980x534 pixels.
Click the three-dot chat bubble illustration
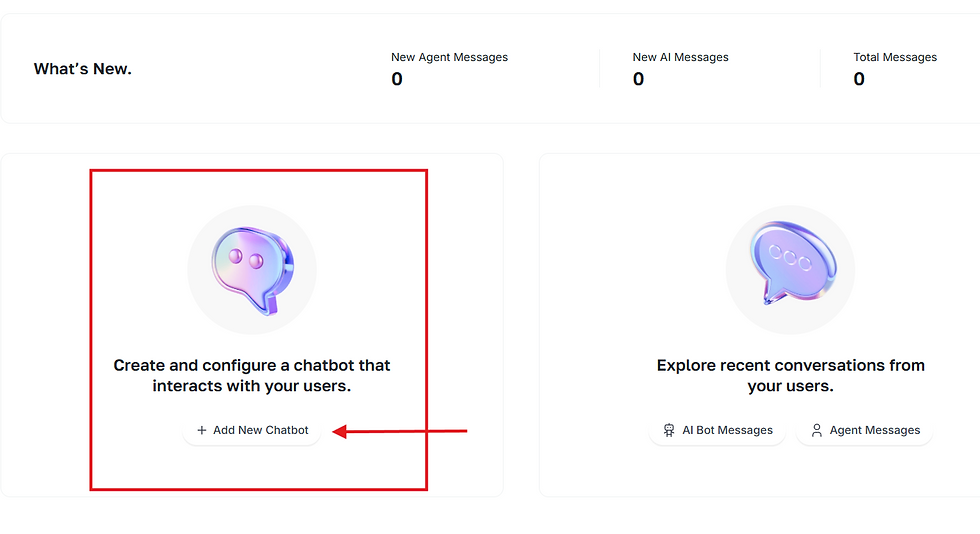point(792,263)
